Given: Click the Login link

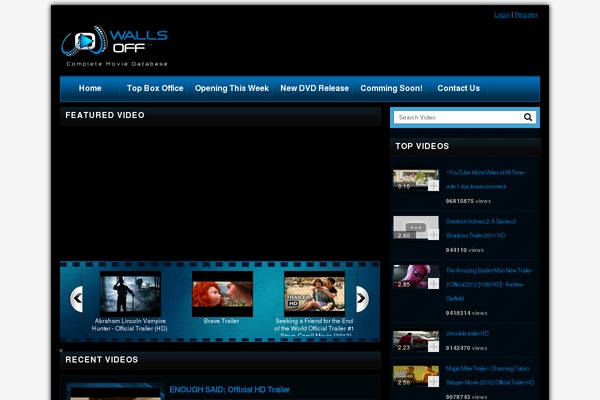Looking at the screenshot, I should click(502, 15).
